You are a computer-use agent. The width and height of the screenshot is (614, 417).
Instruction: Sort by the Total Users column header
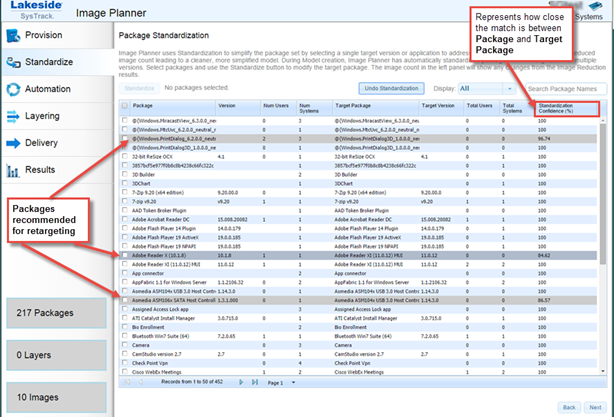(481, 108)
